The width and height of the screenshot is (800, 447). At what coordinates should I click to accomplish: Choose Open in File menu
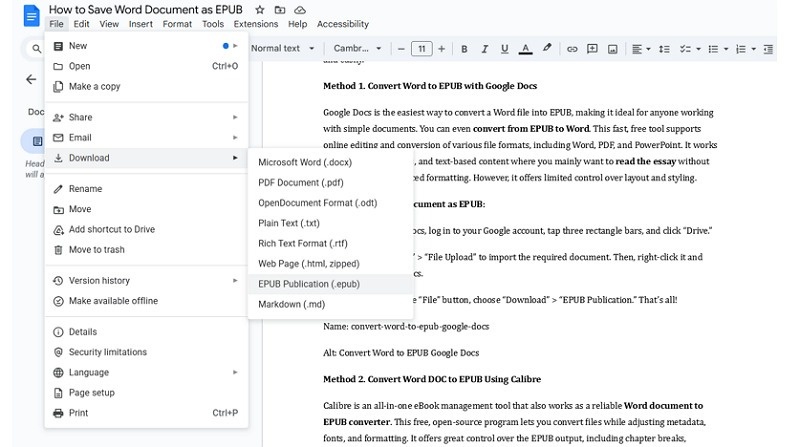(x=146, y=66)
